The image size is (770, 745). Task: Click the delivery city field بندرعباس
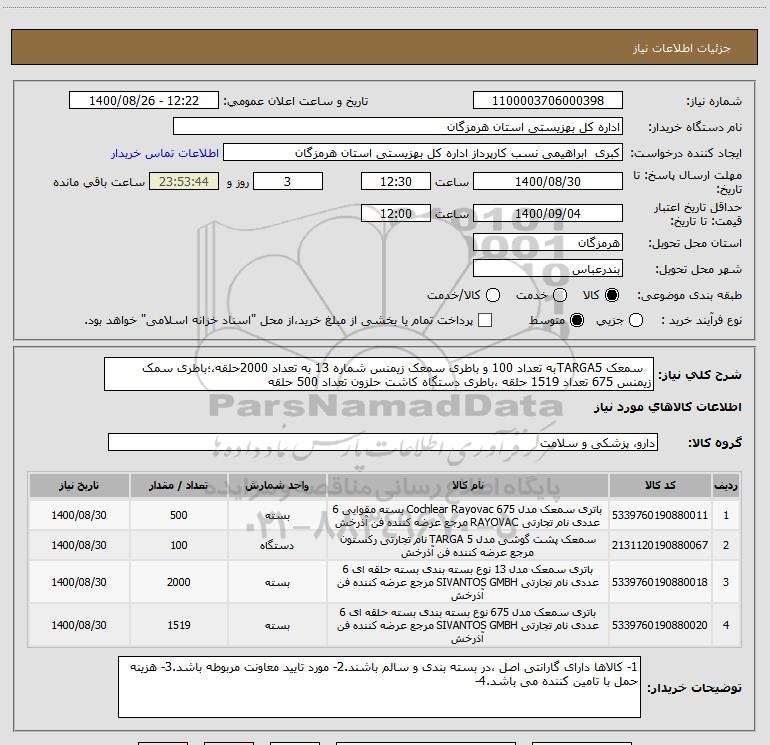tap(548, 268)
